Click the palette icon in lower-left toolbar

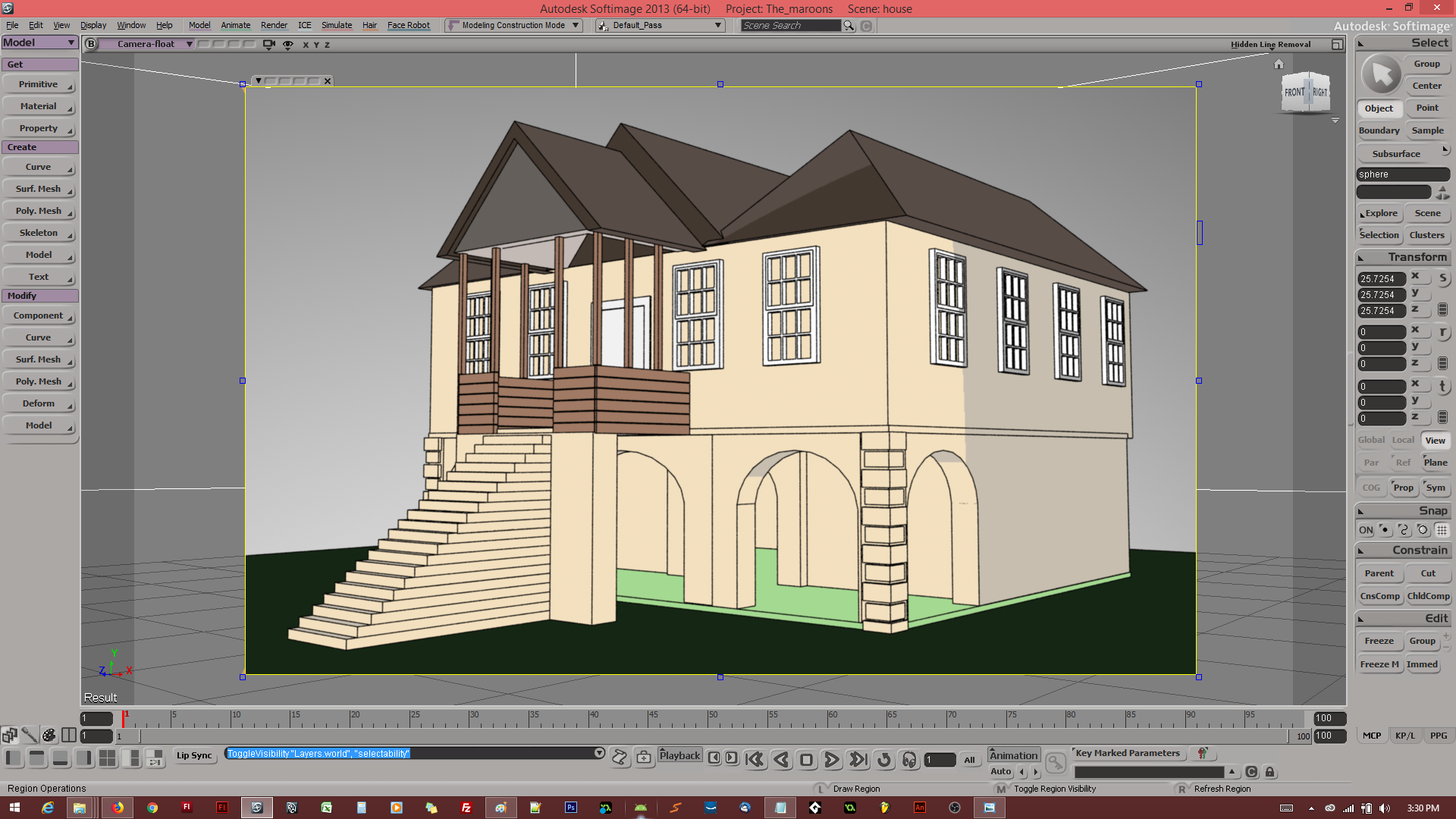click(x=49, y=735)
